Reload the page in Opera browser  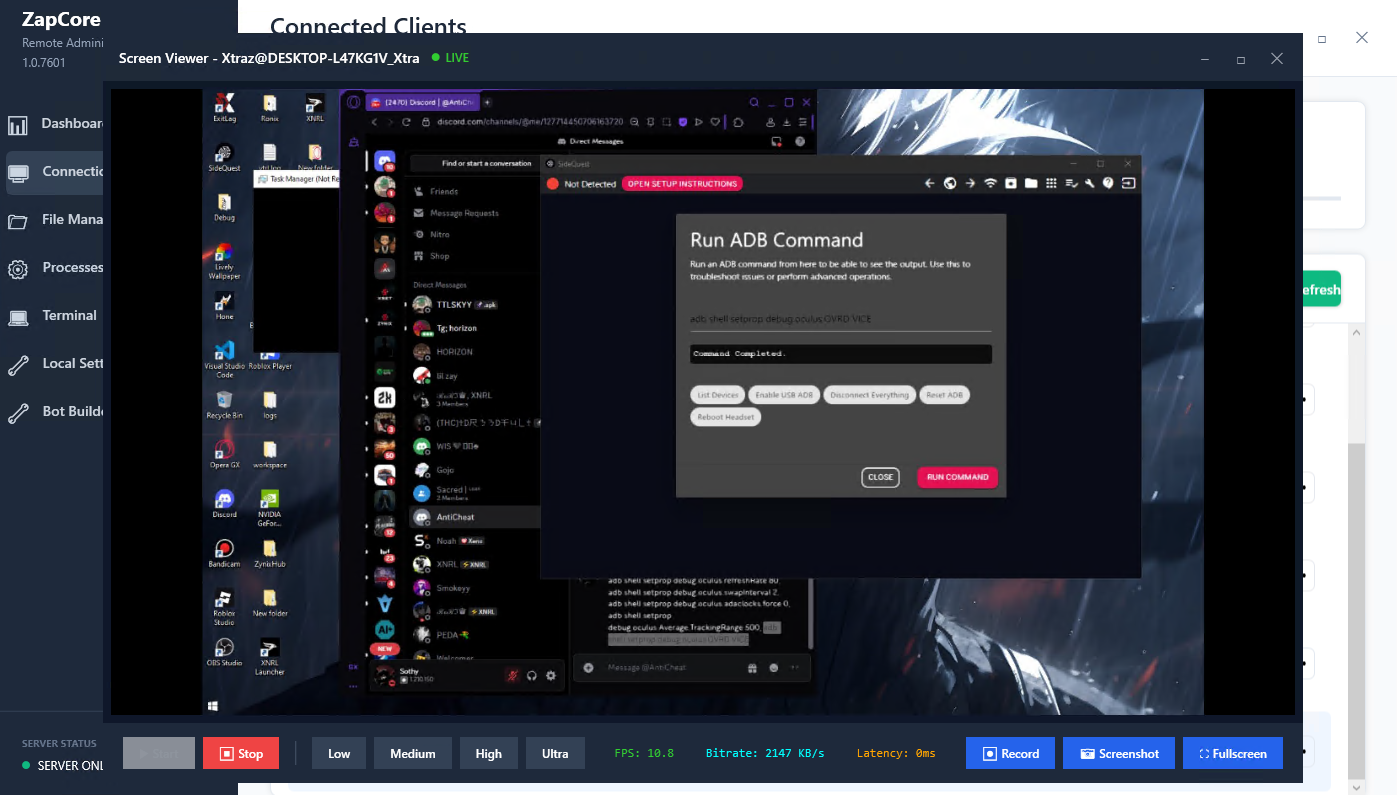click(406, 122)
